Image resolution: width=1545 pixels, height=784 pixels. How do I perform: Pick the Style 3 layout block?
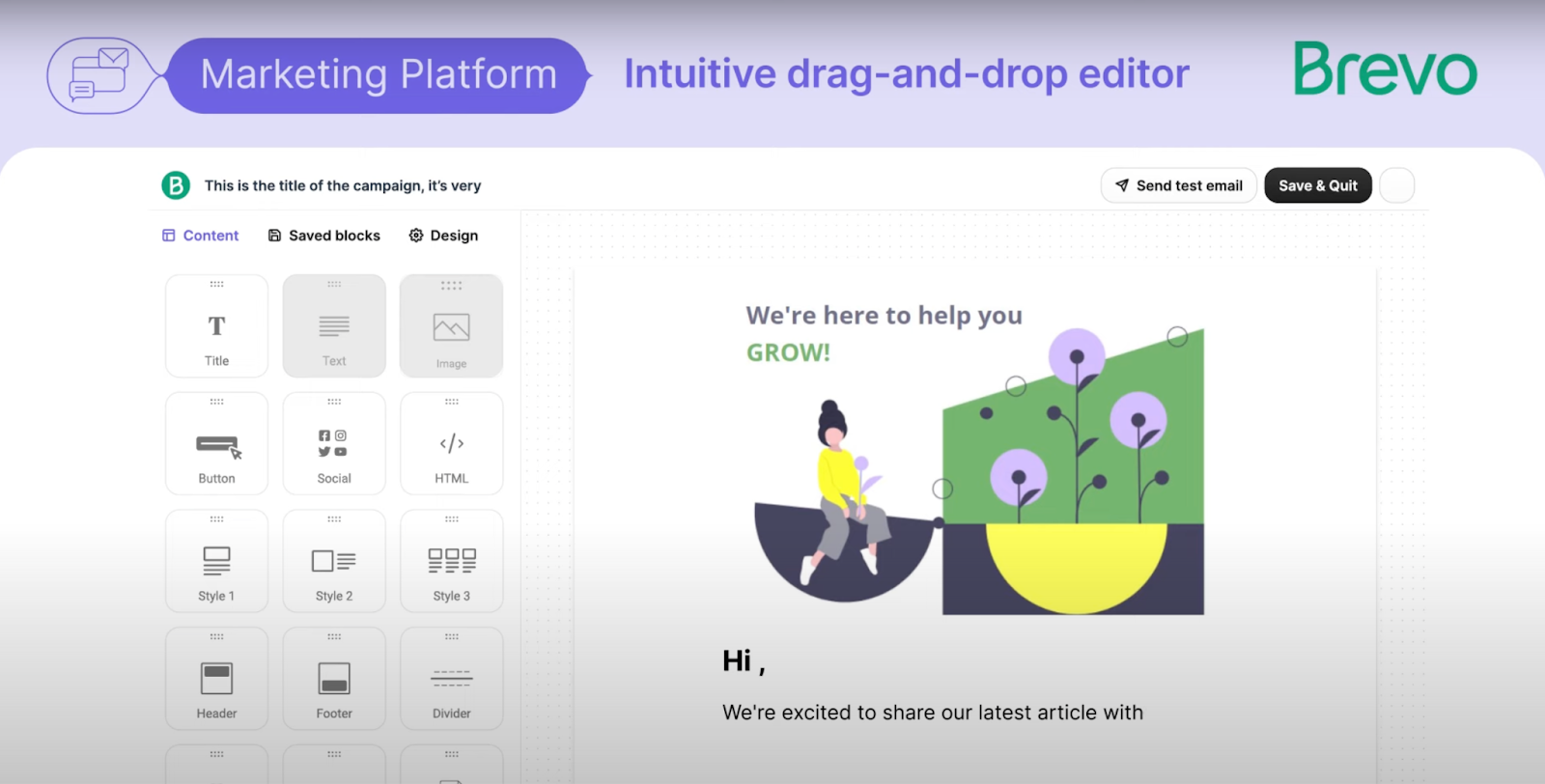click(451, 562)
